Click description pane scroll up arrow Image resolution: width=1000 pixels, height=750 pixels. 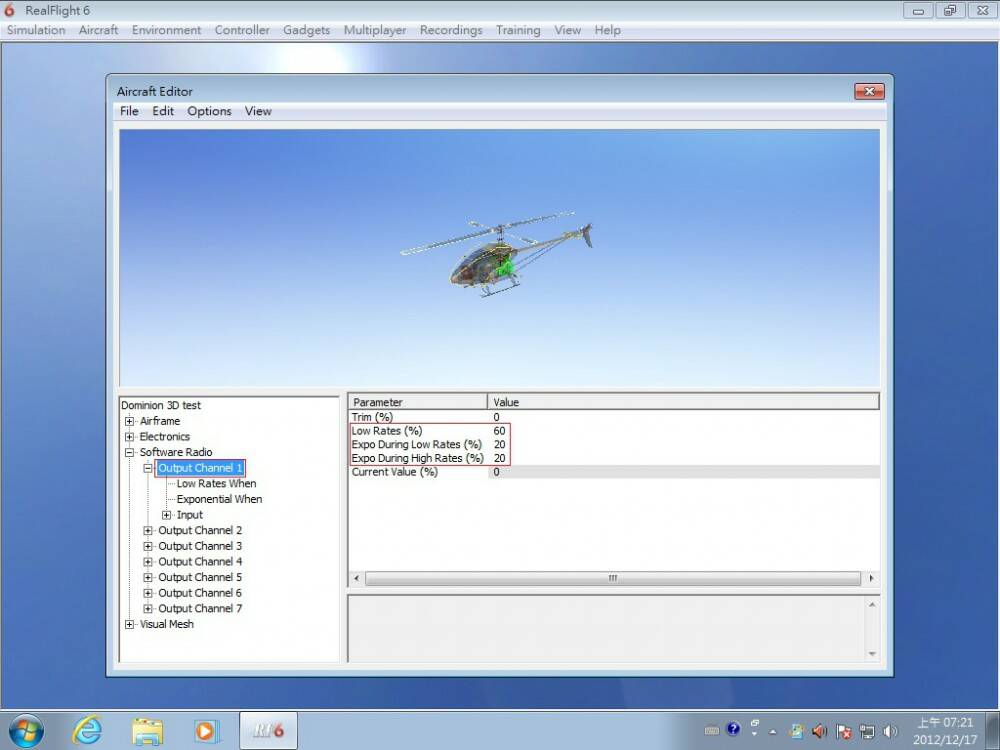pyautogui.click(x=872, y=605)
